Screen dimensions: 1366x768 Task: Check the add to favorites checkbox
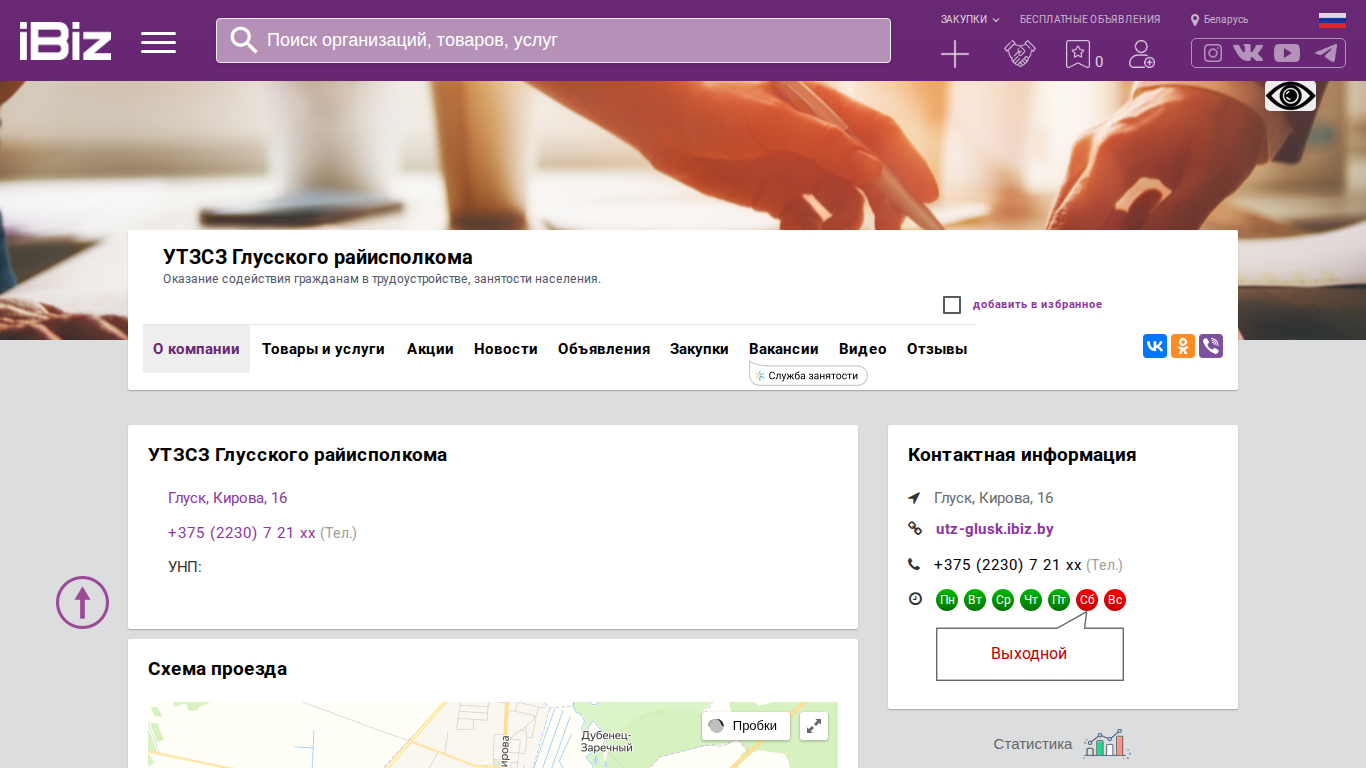pyautogui.click(x=952, y=305)
